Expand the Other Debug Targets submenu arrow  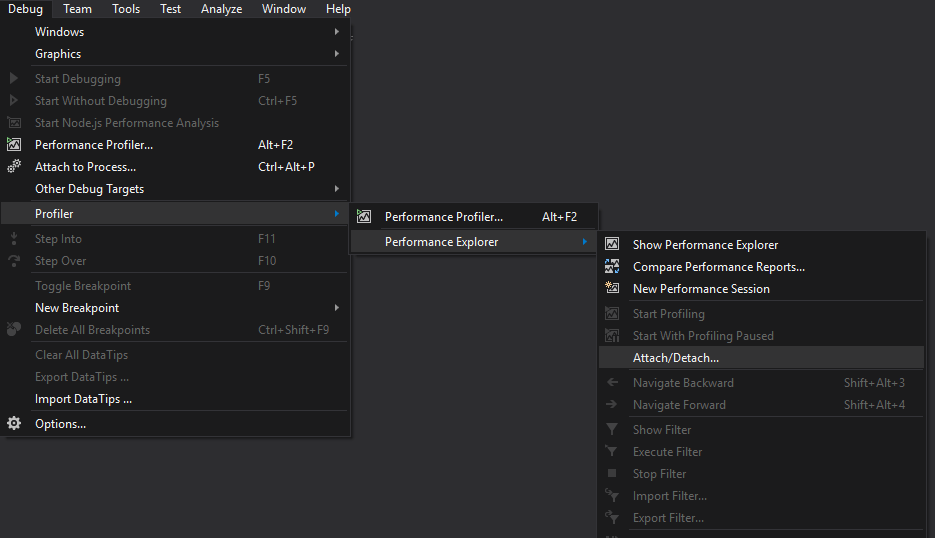point(337,188)
